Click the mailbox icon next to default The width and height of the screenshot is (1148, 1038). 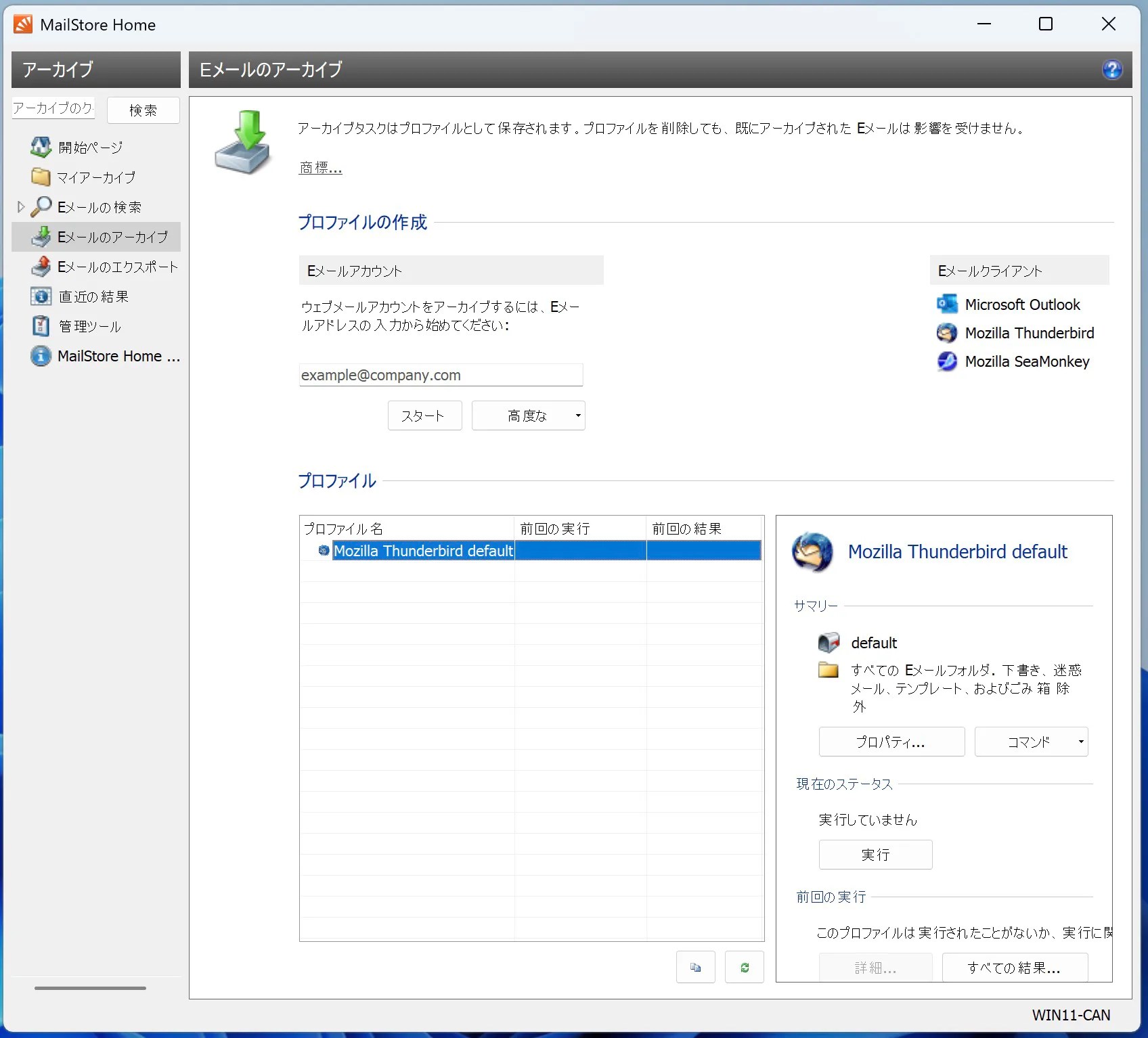point(829,642)
